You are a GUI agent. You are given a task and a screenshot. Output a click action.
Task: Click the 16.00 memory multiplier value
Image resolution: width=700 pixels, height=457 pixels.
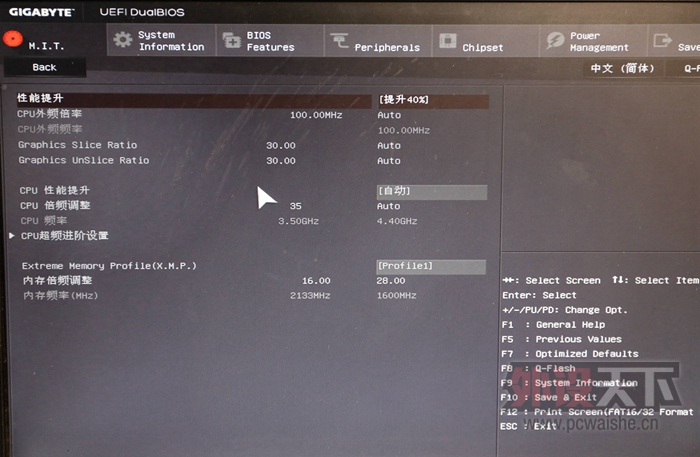(x=316, y=281)
